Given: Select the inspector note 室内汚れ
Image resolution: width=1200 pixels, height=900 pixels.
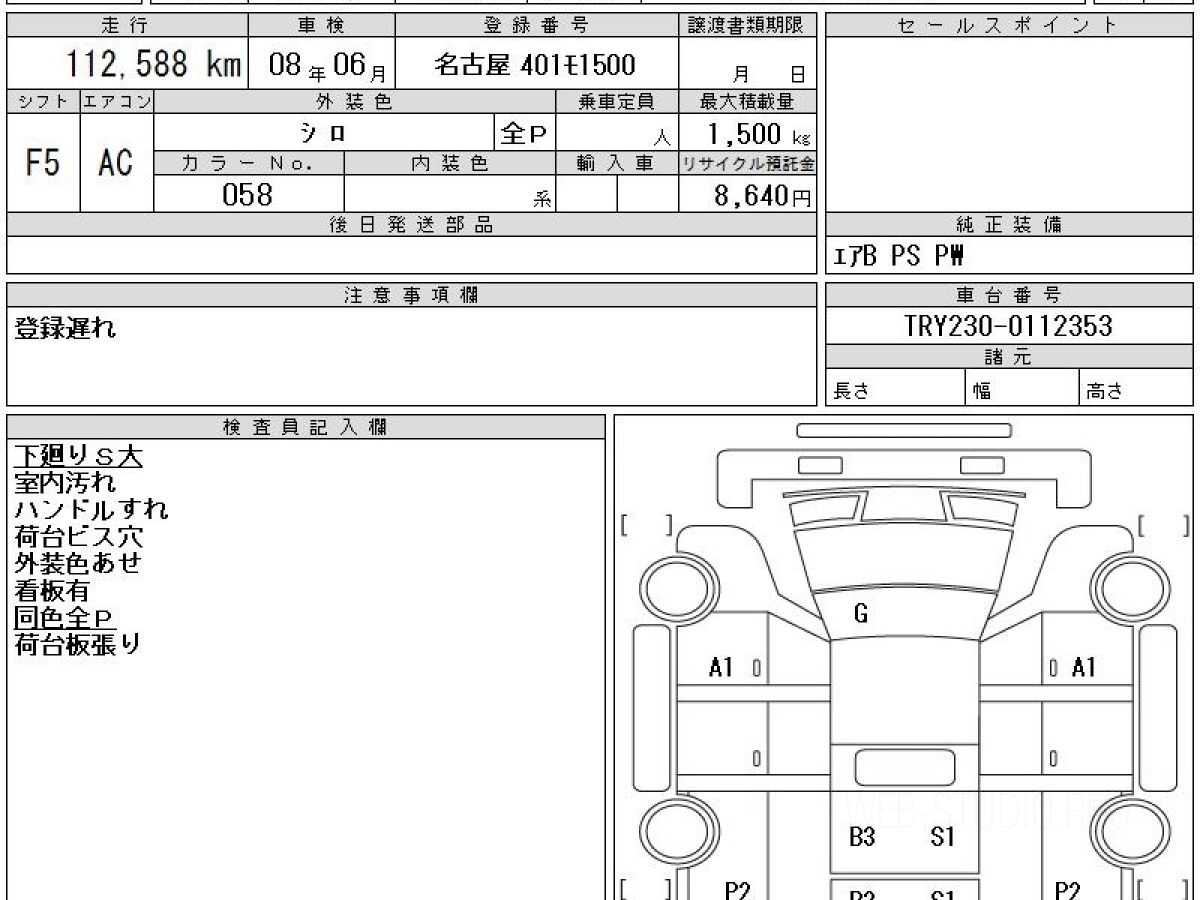Looking at the screenshot, I should [65, 484].
